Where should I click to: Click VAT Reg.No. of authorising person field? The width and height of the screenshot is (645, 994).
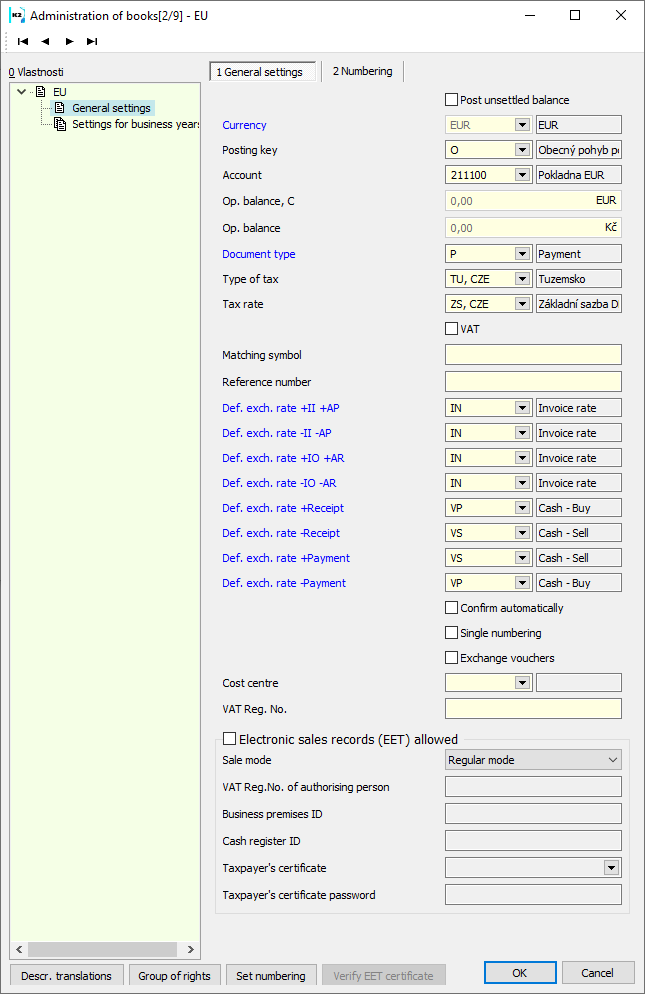tap(533, 787)
